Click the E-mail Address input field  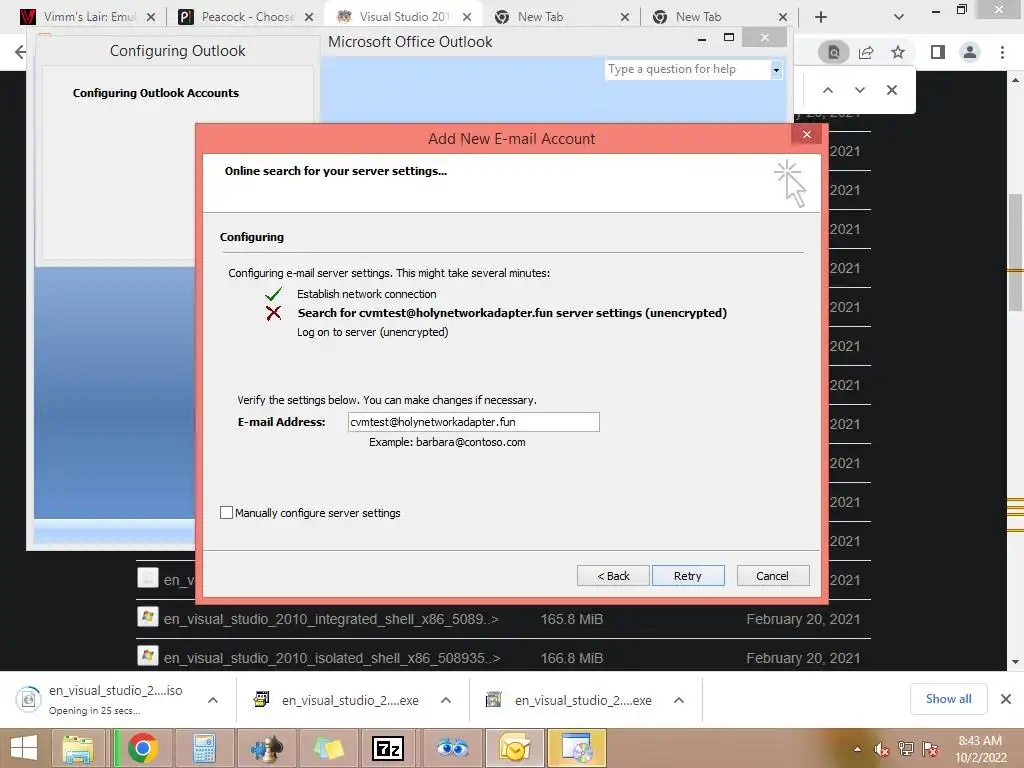coord(473,422)
